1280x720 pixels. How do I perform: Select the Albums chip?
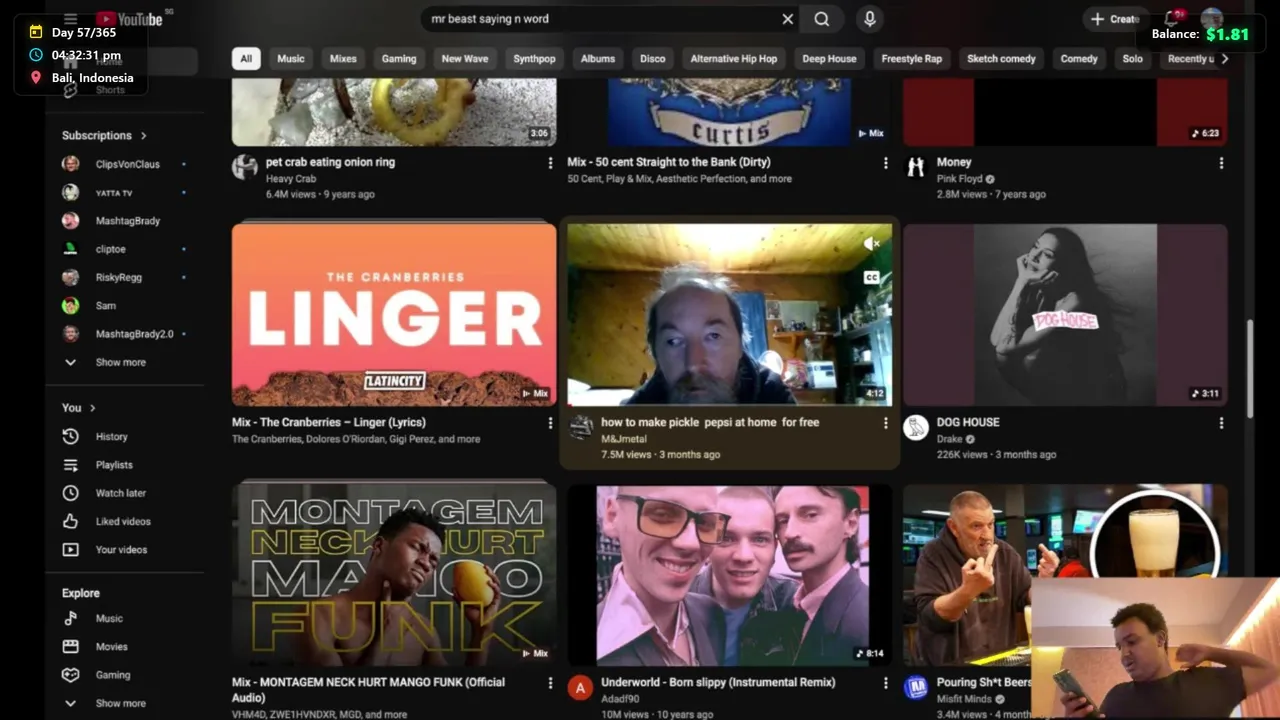pos(598,59)
